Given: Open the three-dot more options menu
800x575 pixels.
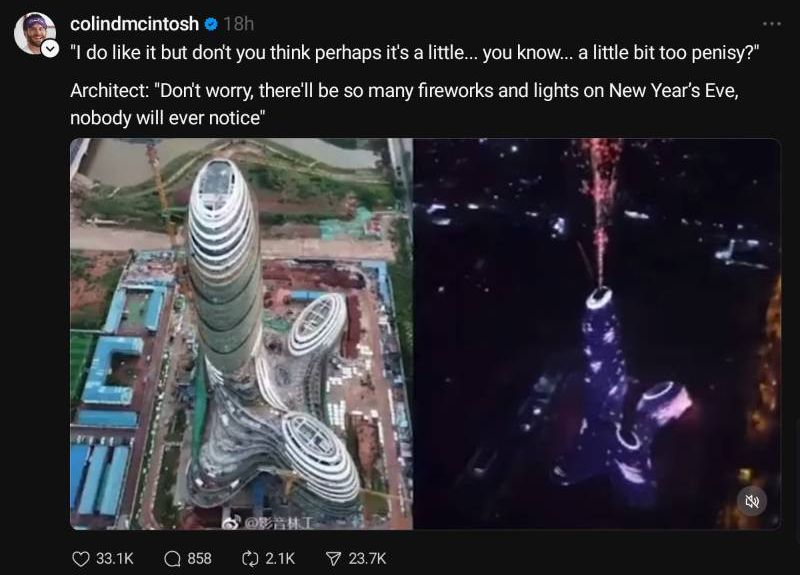Looking at the screenshot, I should pos(771,24).
